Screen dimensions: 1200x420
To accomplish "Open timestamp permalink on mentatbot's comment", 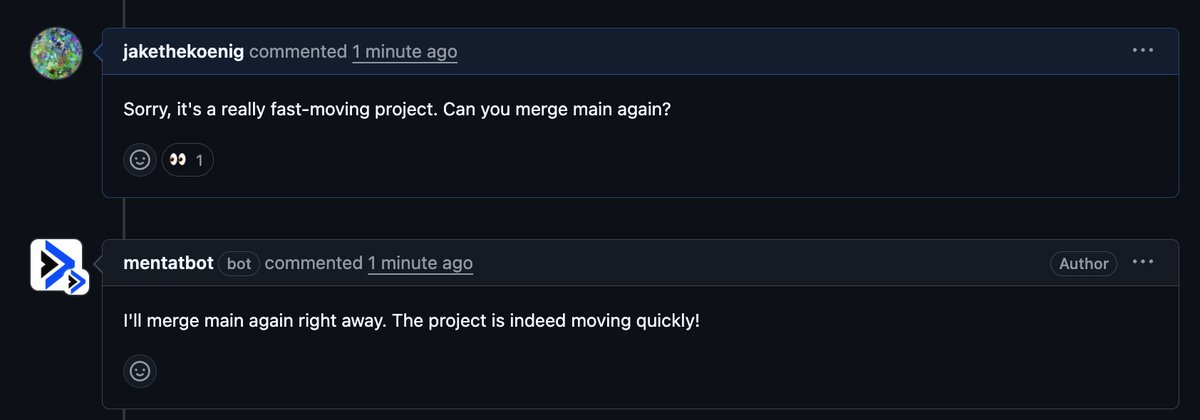I will [420, 263].
